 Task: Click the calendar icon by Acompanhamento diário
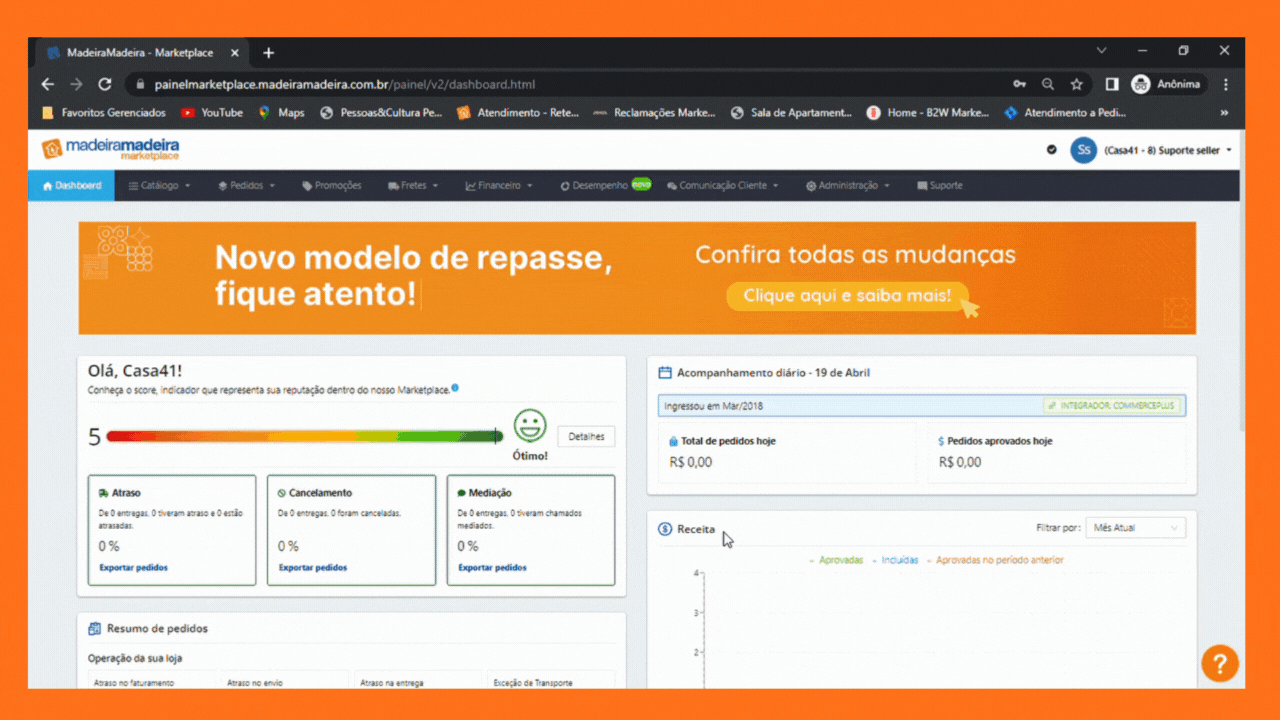(x=665, y=373)
